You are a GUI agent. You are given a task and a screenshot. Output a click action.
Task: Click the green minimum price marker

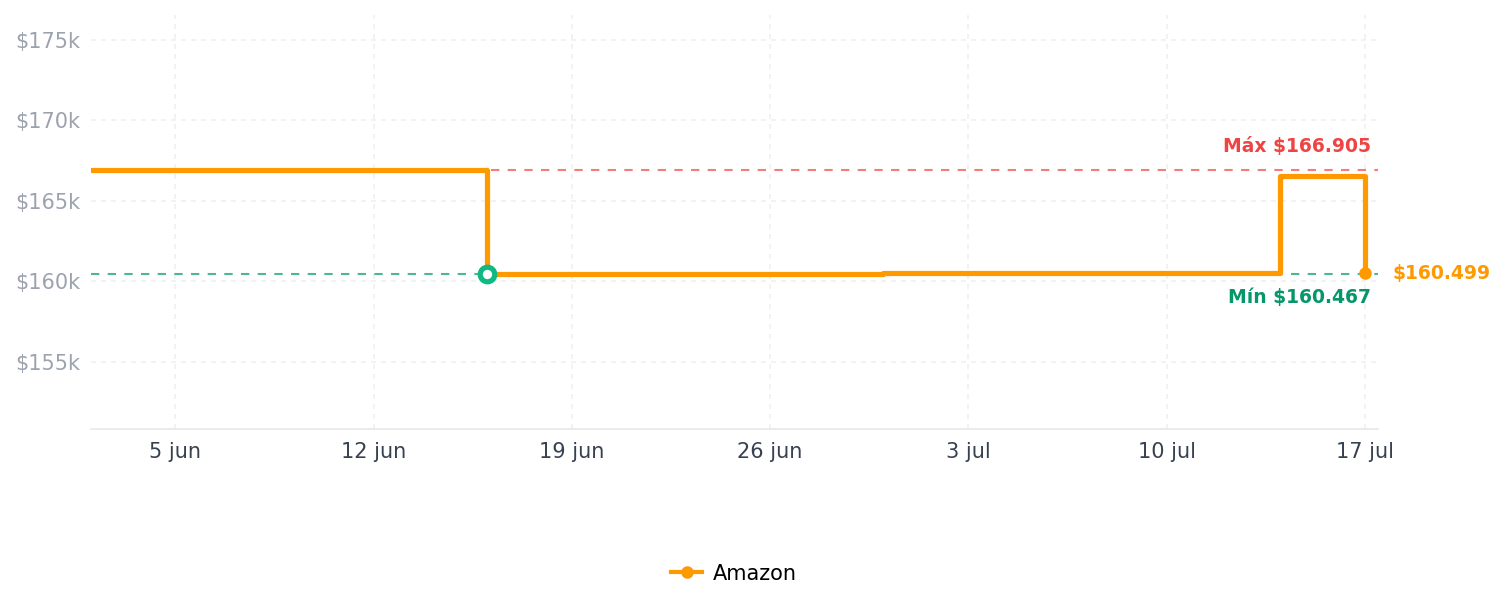point(487,274)
